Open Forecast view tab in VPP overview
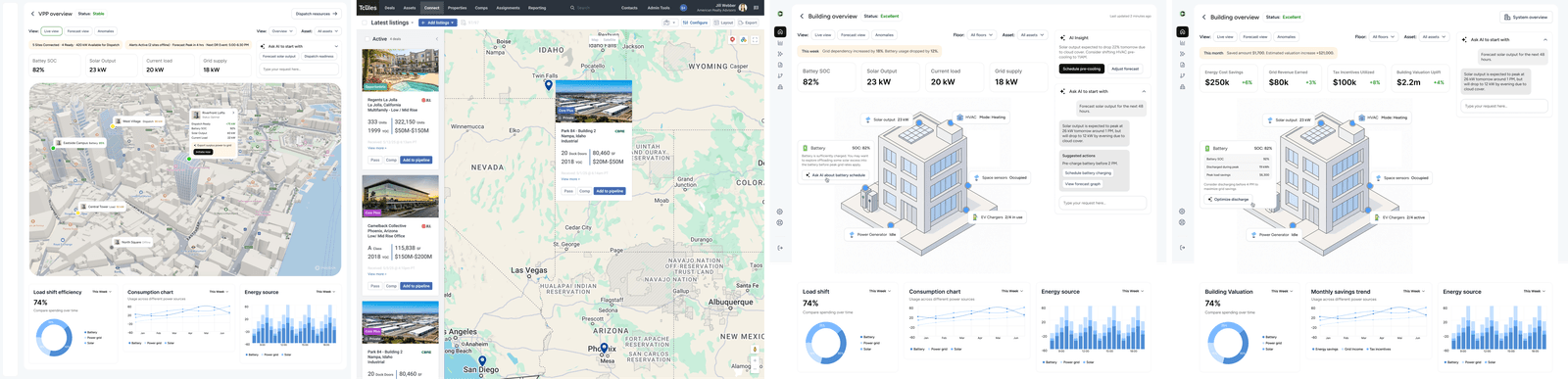This screenshot has height=379, width=1568. tap(78, 30)
